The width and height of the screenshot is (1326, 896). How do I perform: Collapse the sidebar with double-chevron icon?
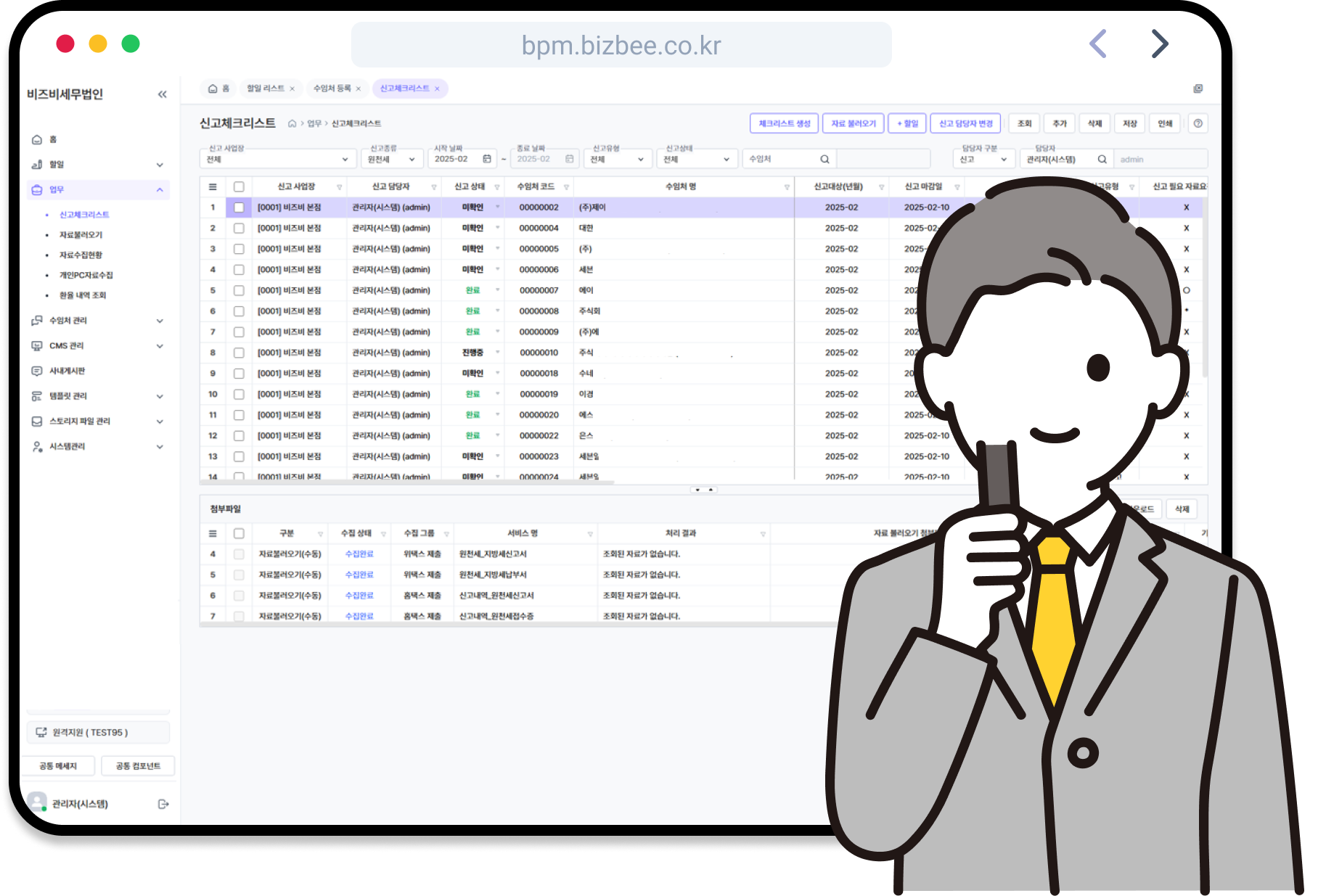(162, 94)
